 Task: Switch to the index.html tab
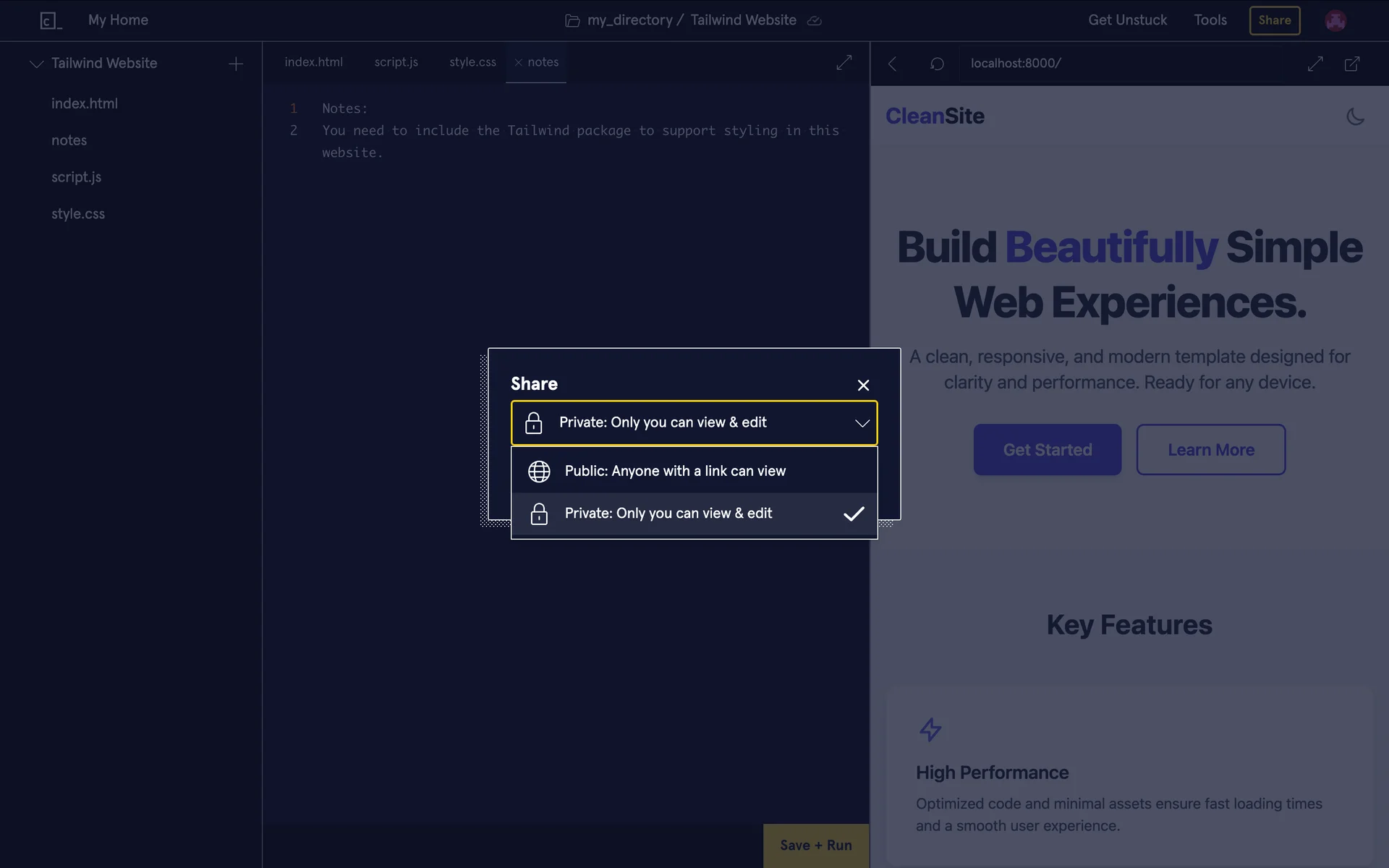[x=313, y=62]
